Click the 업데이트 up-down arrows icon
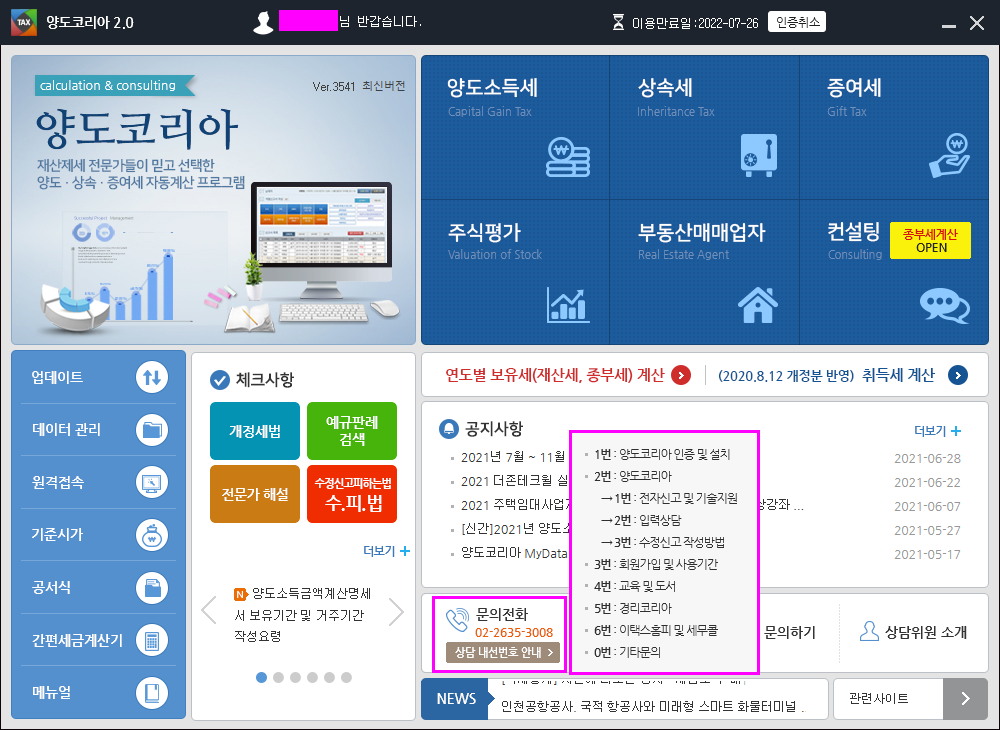1000x730 pixels. (x=152, y=377)
